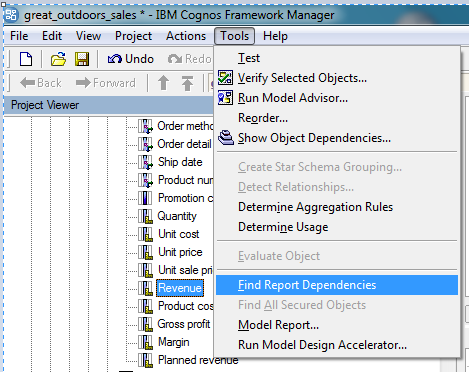
Task: Click the Save floppy disk icon
Action: [x=82, y=59]
